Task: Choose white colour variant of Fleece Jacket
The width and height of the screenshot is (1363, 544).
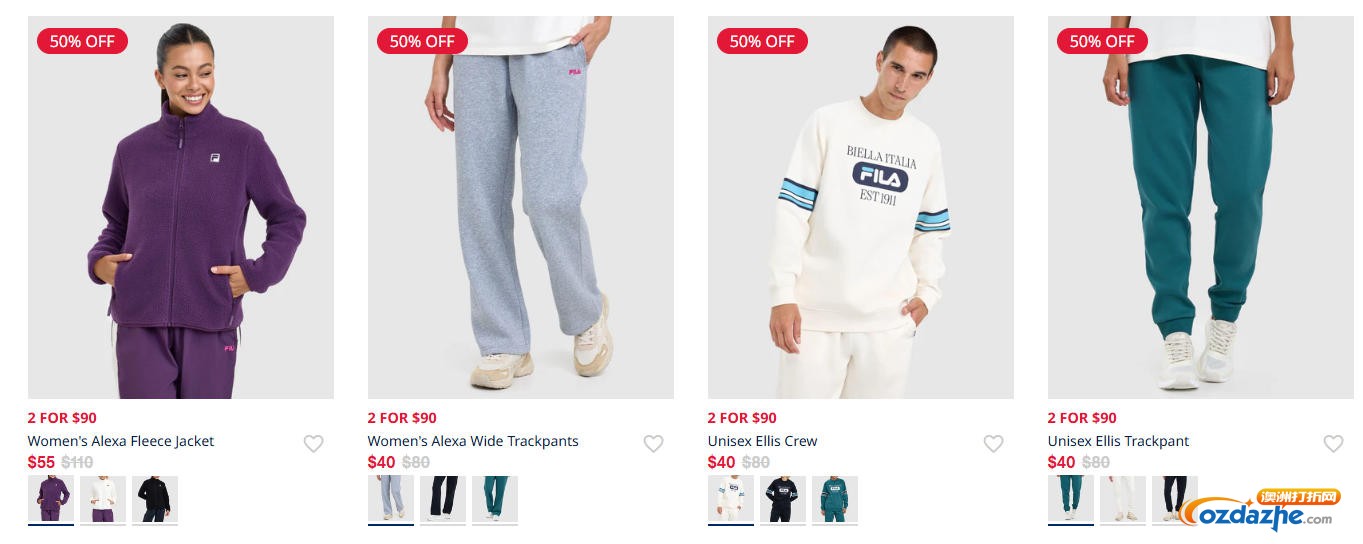Action: [103, 499]
